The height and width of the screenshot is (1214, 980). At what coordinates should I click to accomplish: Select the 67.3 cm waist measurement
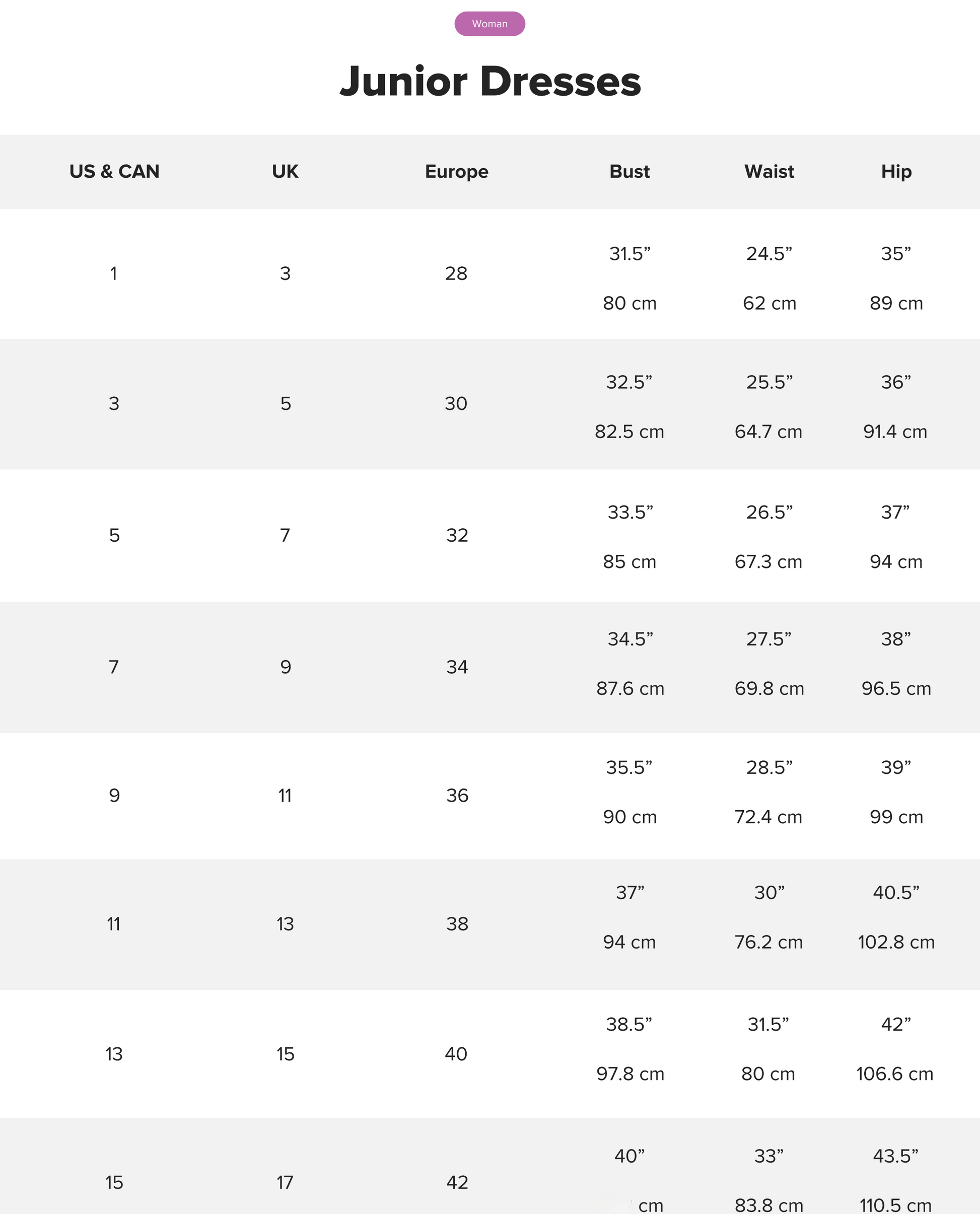768,561
